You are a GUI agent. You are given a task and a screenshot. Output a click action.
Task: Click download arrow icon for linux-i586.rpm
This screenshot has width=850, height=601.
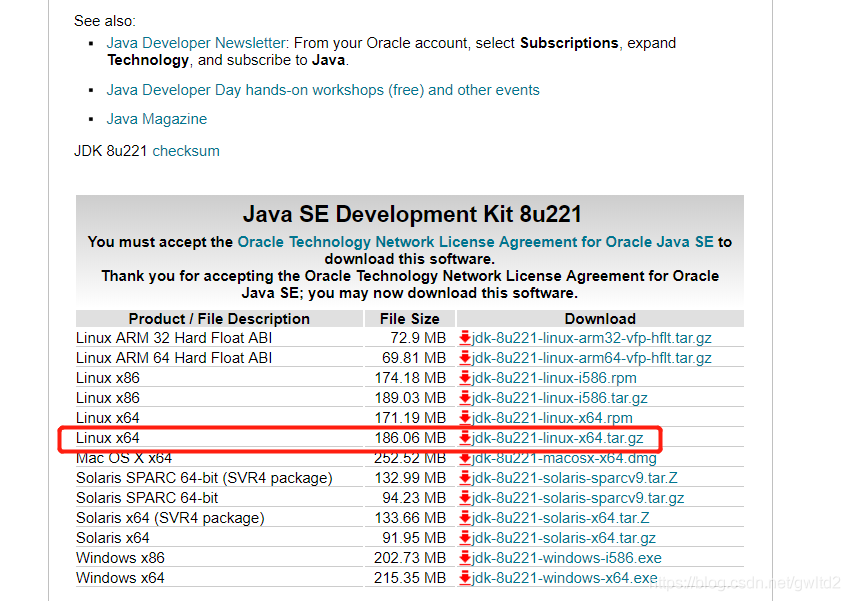click(465, 378)
